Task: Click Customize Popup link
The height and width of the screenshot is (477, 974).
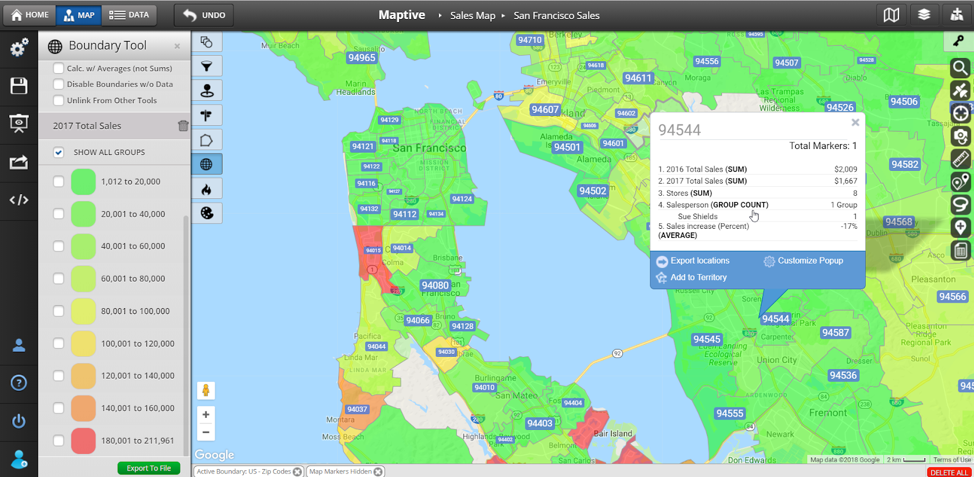Action: (803, 261)
